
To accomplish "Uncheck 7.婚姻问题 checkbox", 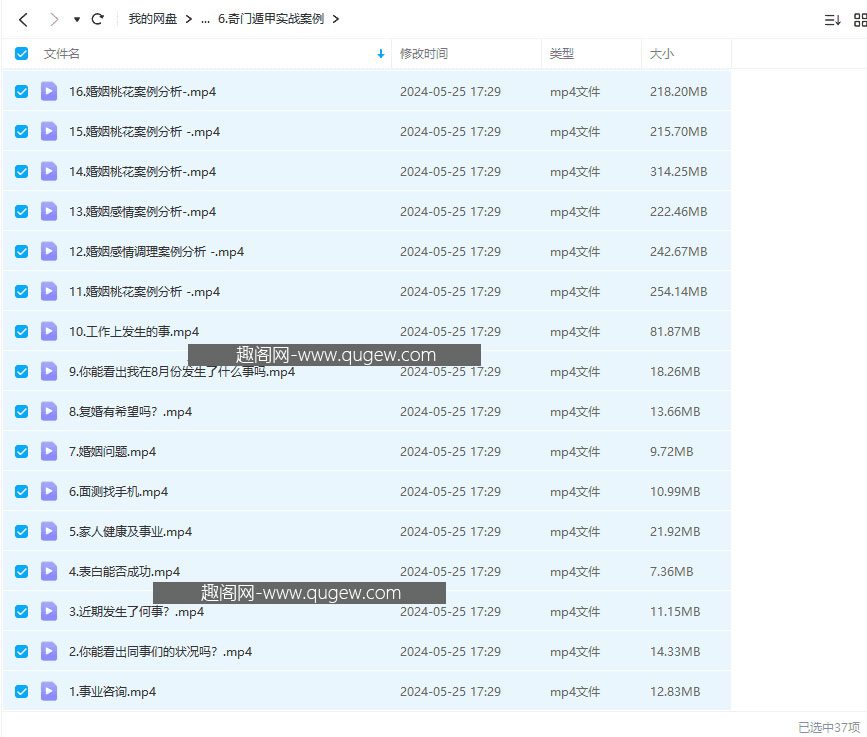I will (22, 451).
